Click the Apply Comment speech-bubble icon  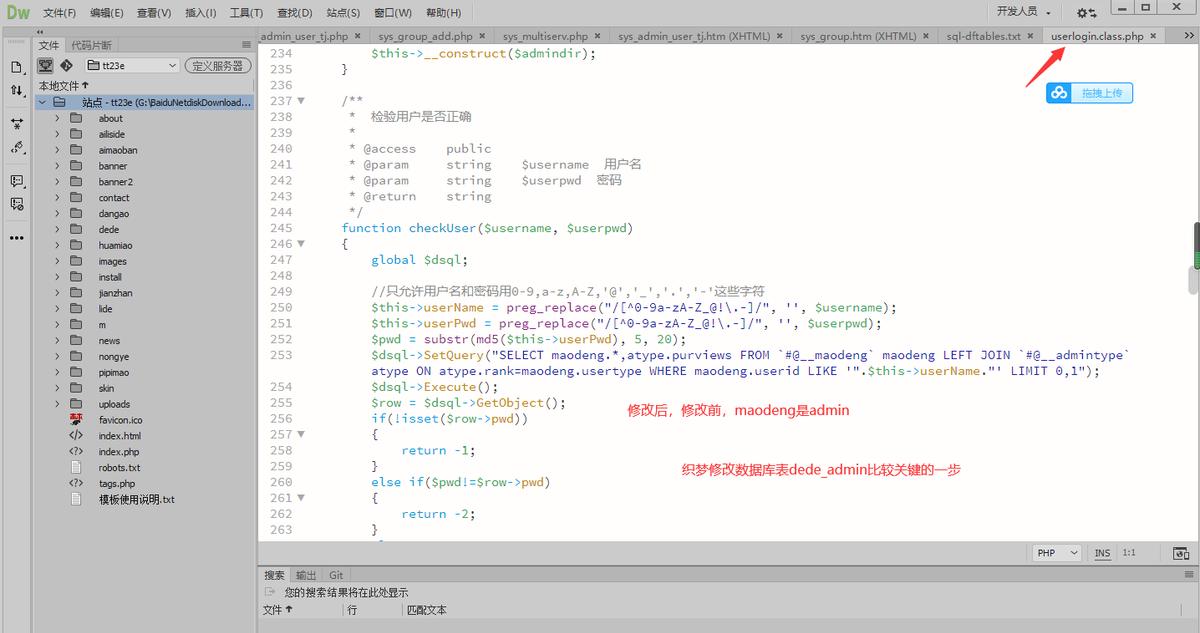[17, 181]
